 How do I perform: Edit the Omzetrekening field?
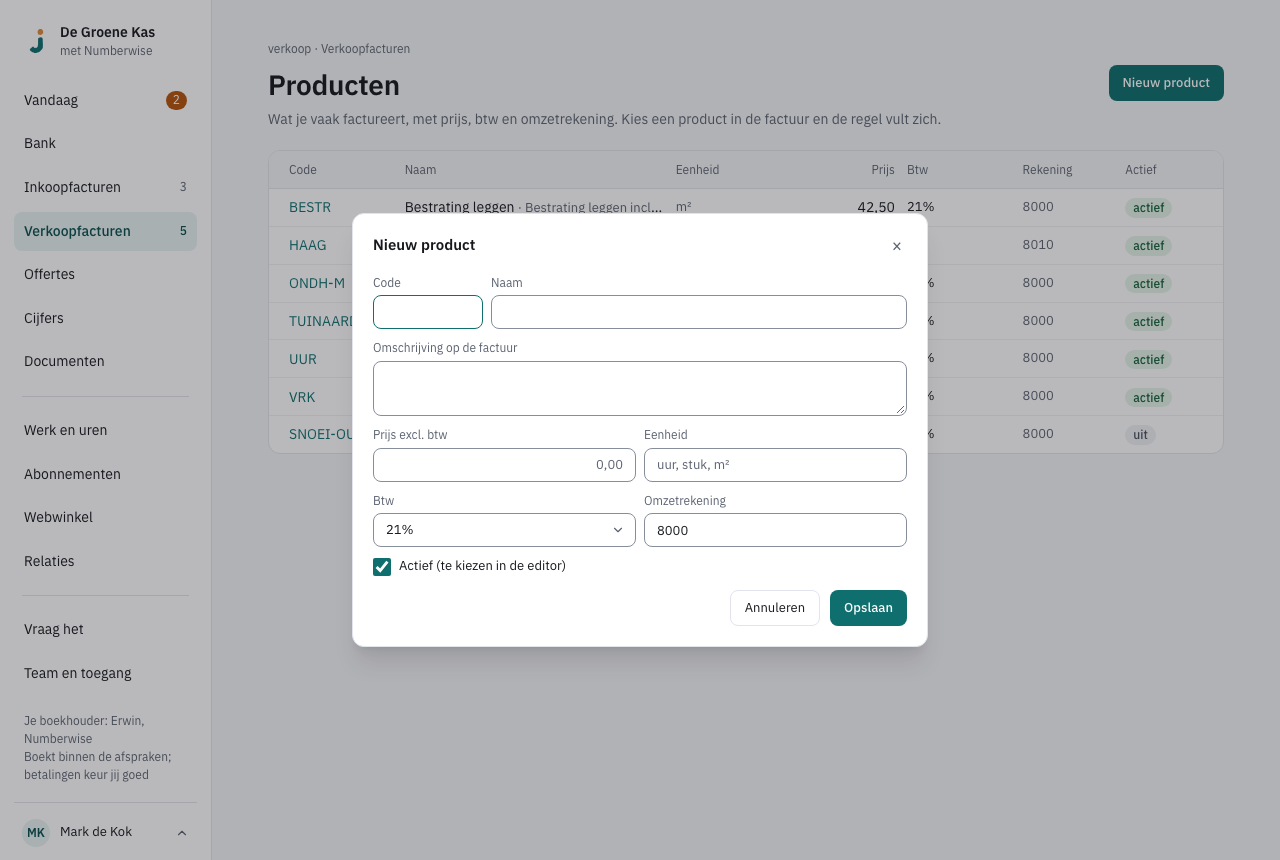[x=775, y=530]
